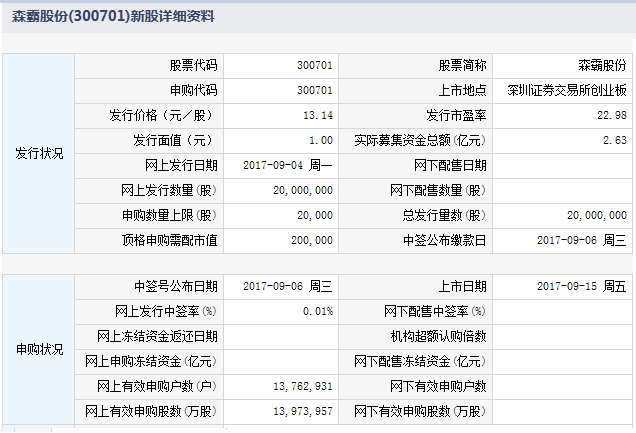
Task: Select the 顶格申购需配市值 value 200,000
Action: click(x=310, y=240)
